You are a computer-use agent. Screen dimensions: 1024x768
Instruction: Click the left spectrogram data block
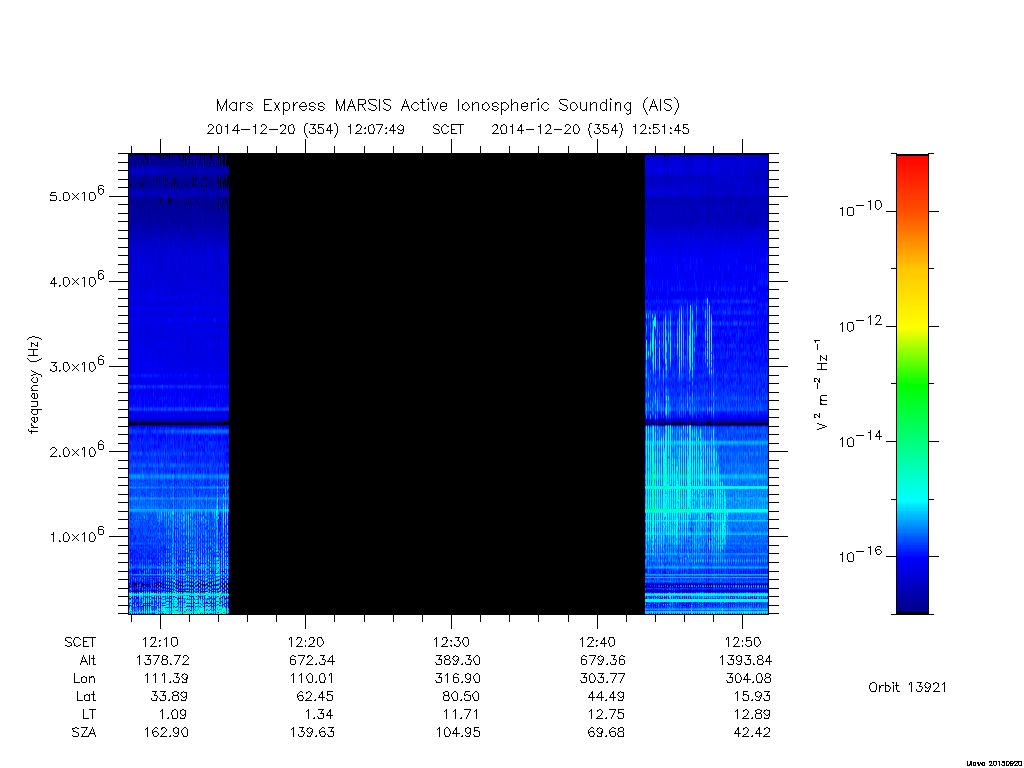click(179, 384)
